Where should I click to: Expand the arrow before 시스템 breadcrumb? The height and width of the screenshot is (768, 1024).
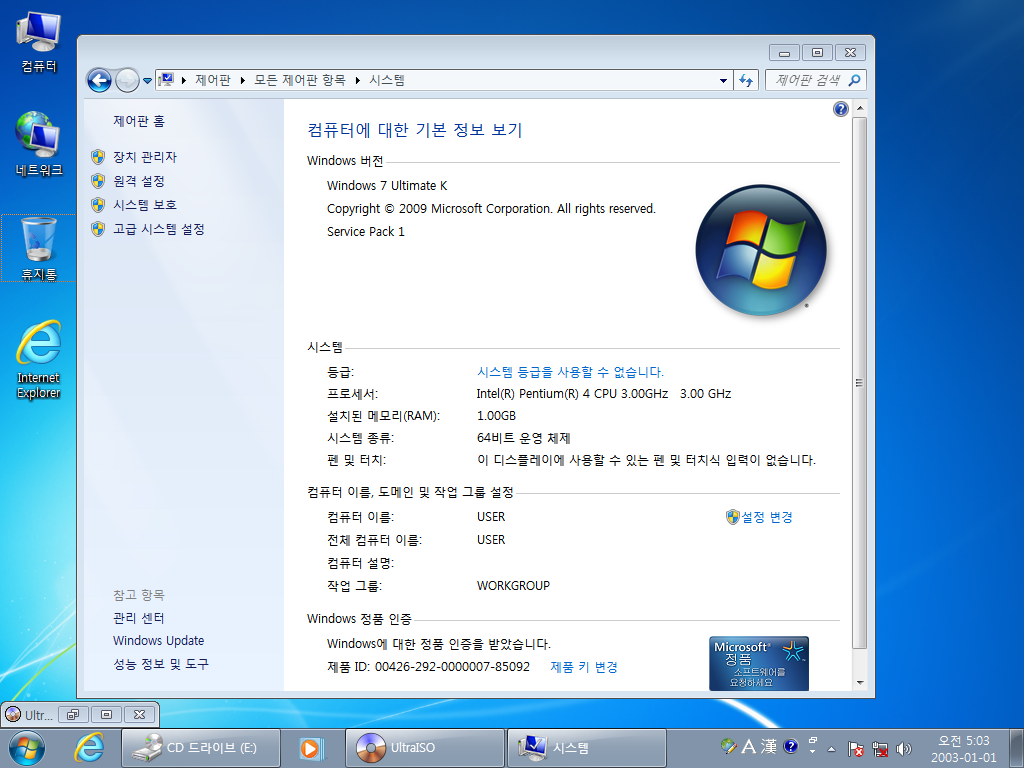click(357, 80)
